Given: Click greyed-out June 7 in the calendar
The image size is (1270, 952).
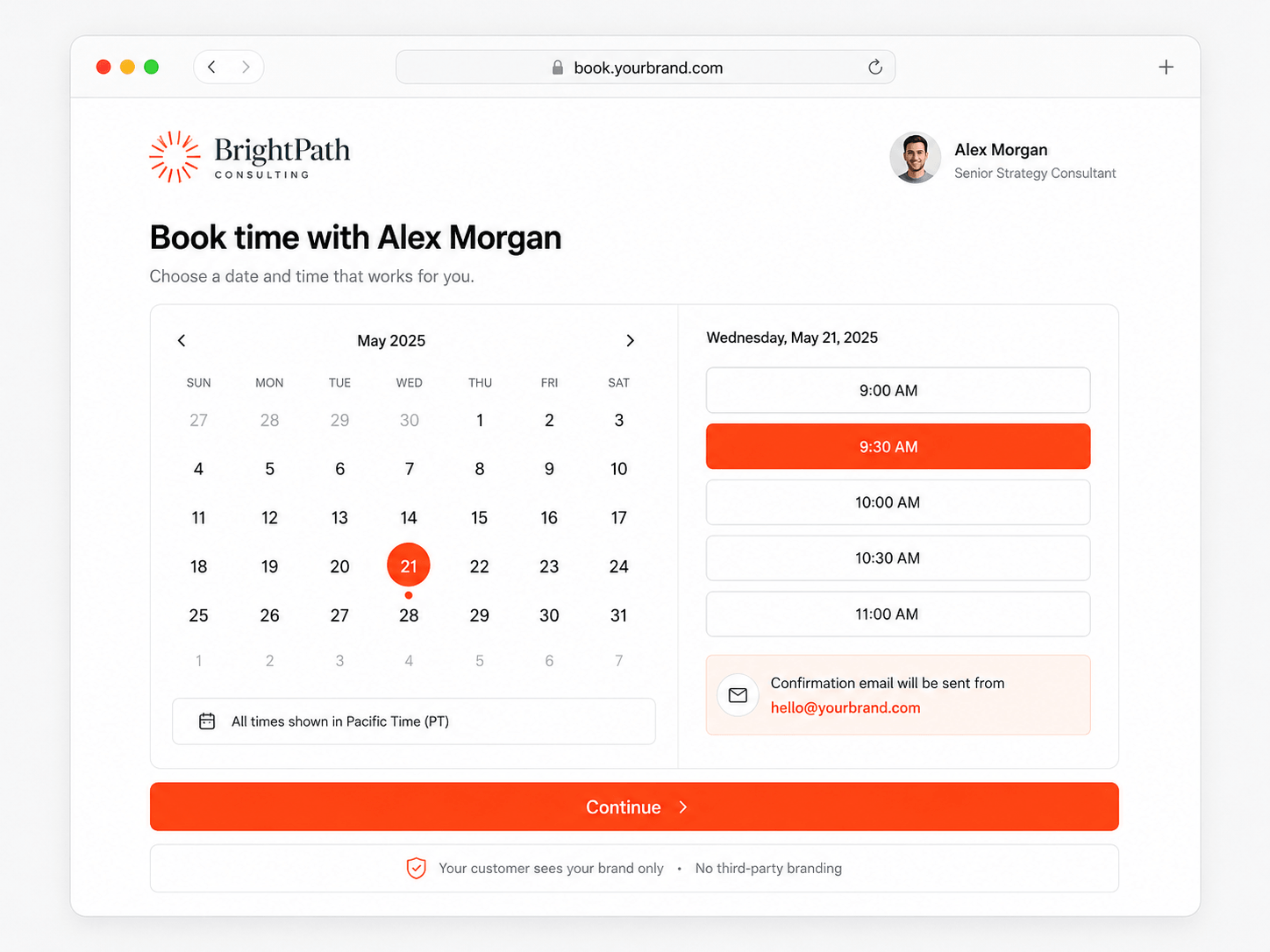Looking at the screenshot, I should tap(619, 661).
